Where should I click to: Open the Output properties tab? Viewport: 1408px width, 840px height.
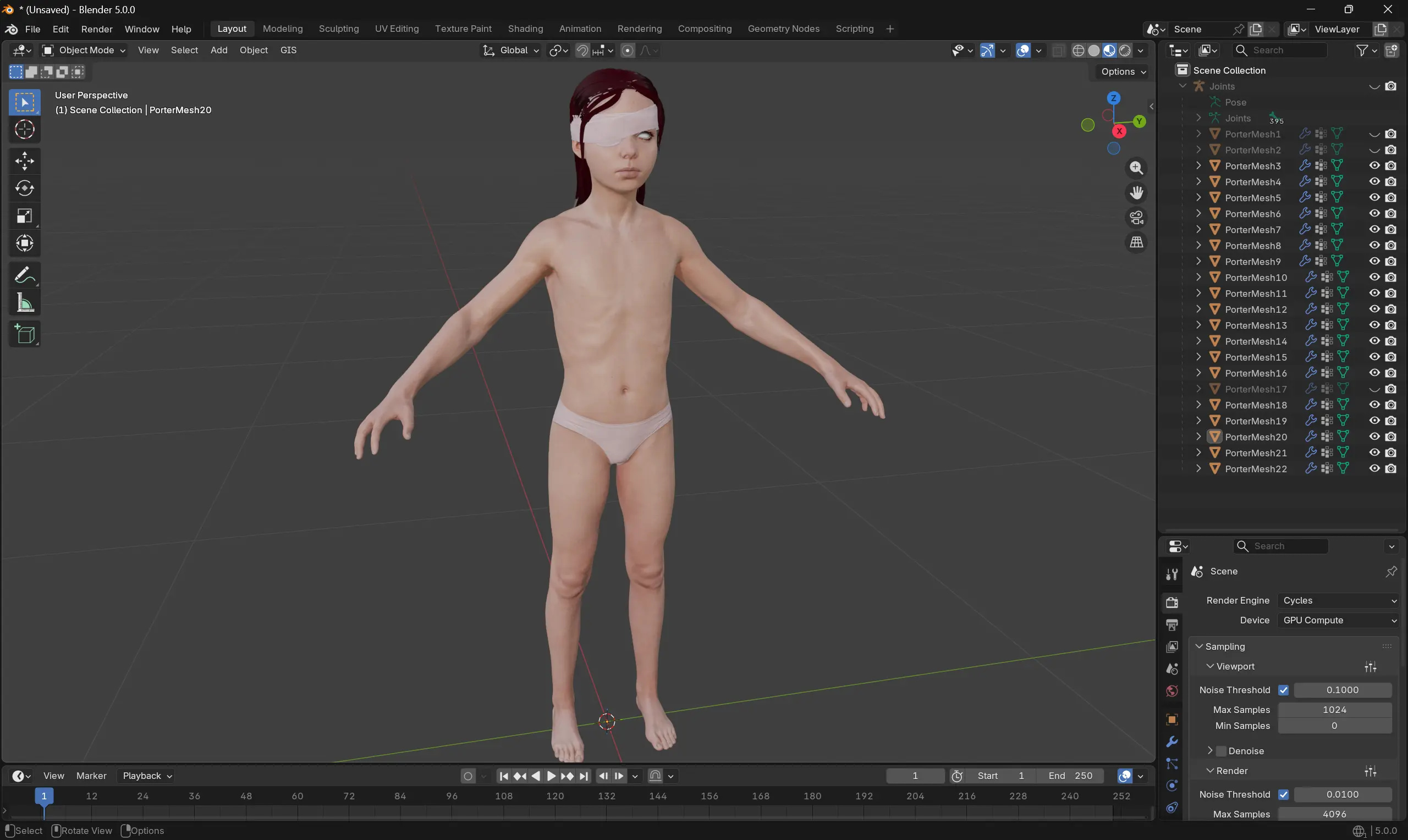[x=1172, y=625]
